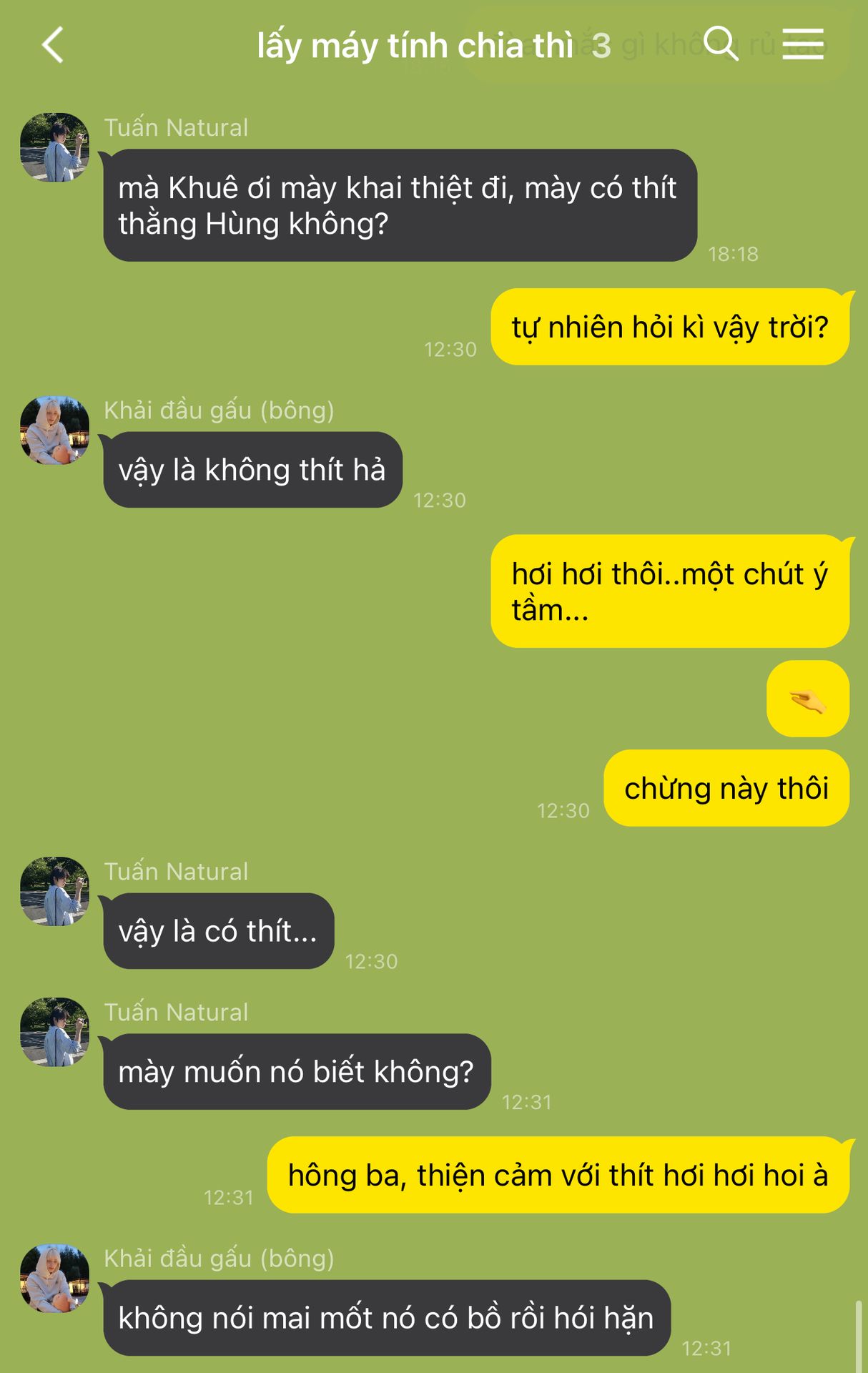Image resolution: width=868 pixels, height=1373 pixels.
Task: Tap Tuấn Natural's avatar beside 'vậy là có thít...'
Action: [55, 892]
